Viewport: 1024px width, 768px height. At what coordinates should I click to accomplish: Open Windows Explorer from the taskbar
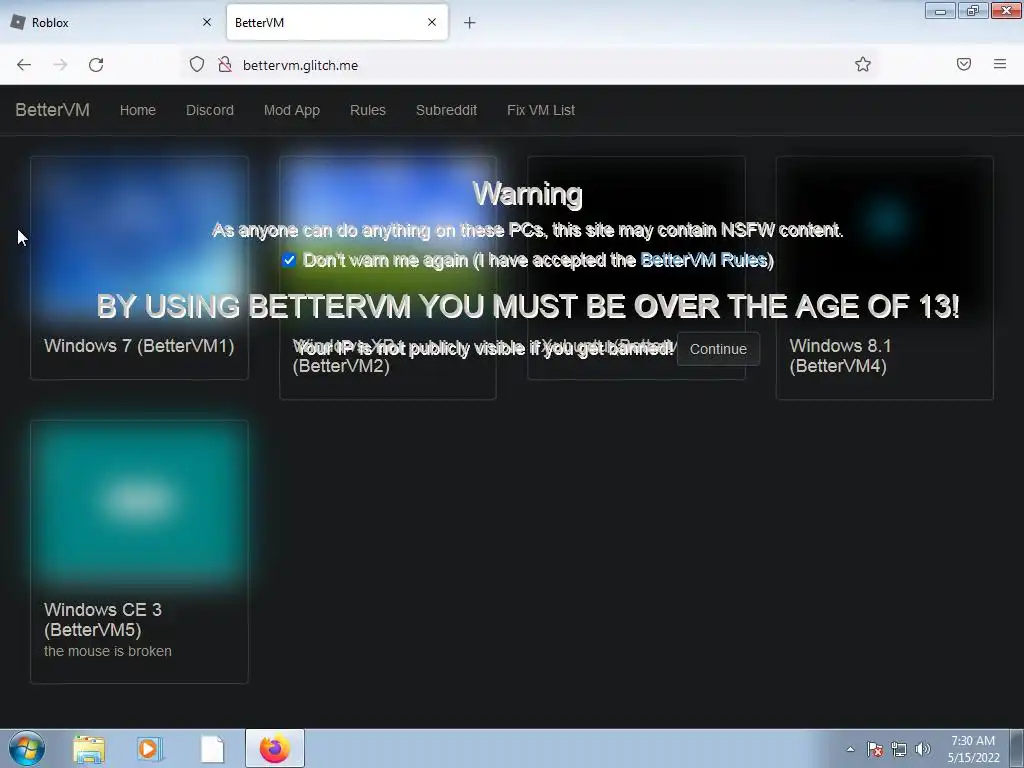[x=89, y=749]
